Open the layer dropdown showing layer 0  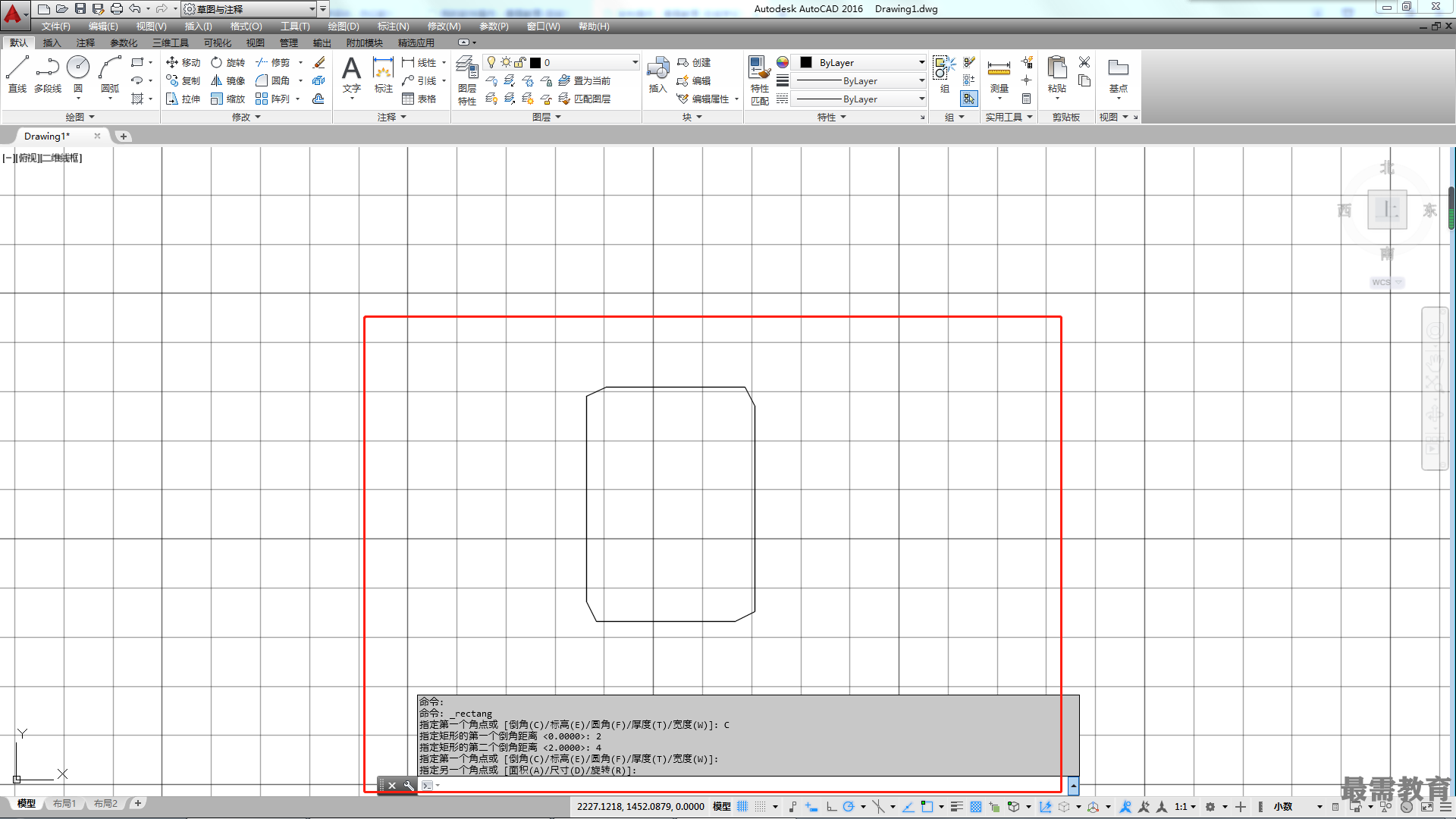coord(562,62)
